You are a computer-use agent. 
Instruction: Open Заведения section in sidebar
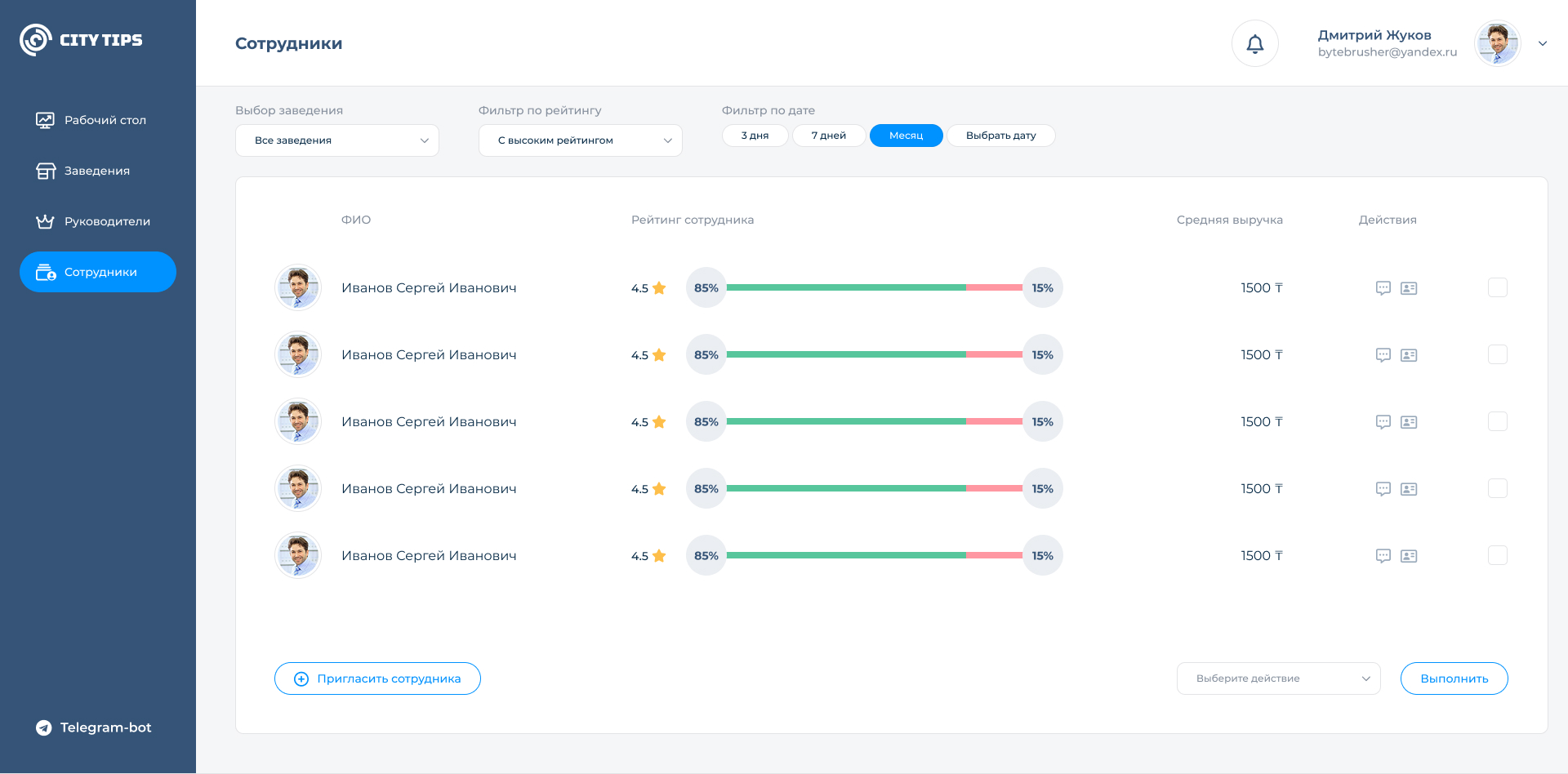tap(98, 171)
